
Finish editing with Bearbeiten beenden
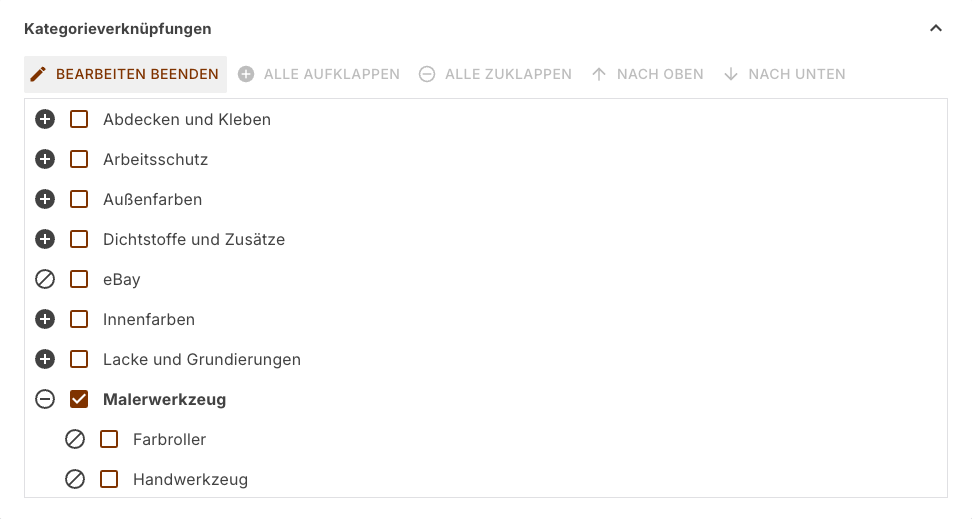coord(126,74)
